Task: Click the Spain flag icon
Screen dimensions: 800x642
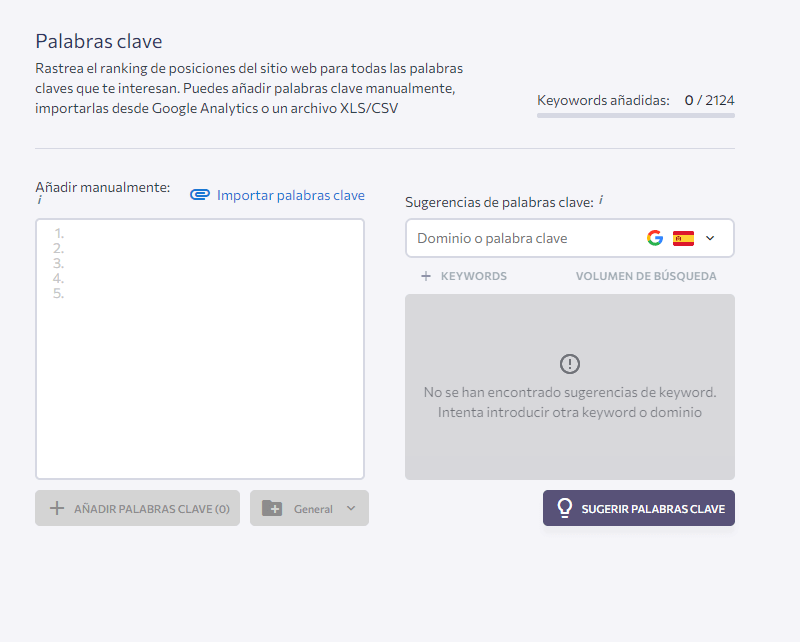Action: click(683, 238)
